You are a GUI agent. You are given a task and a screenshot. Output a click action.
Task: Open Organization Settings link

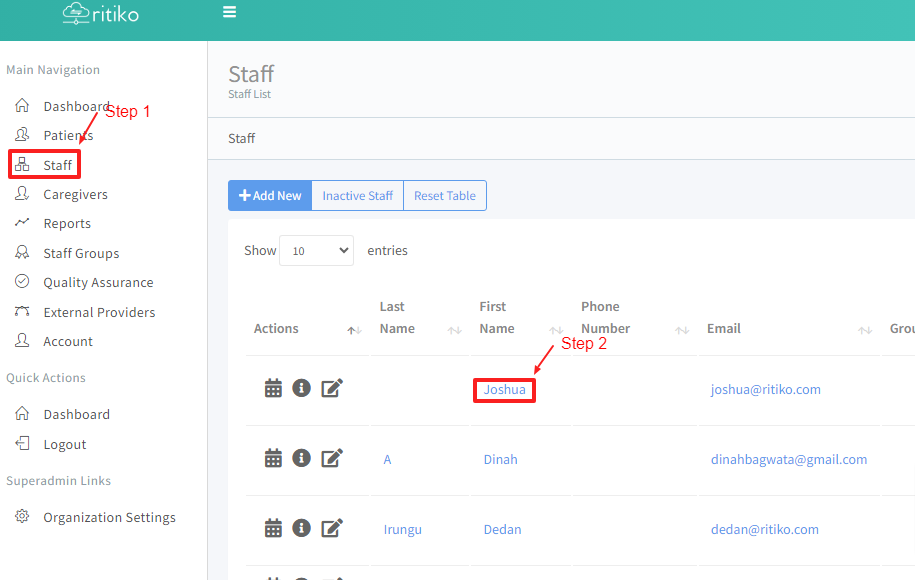(109, 518)
